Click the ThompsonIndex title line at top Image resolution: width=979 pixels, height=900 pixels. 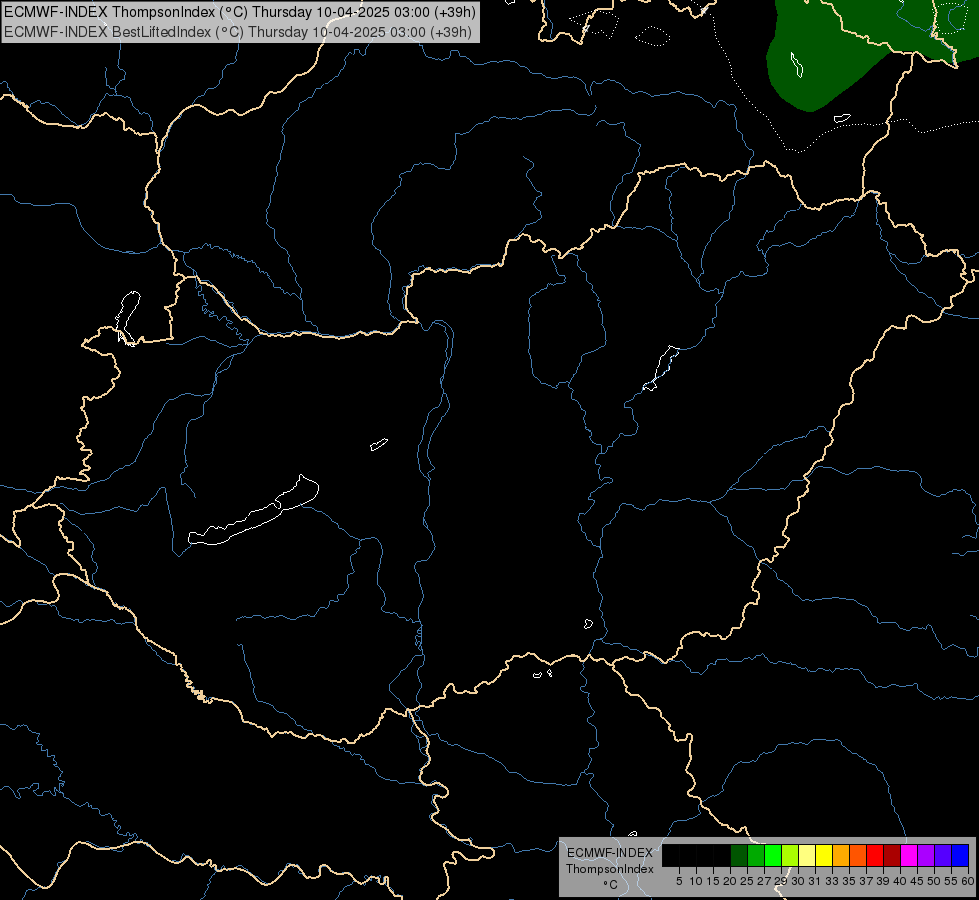click(240, 12)
